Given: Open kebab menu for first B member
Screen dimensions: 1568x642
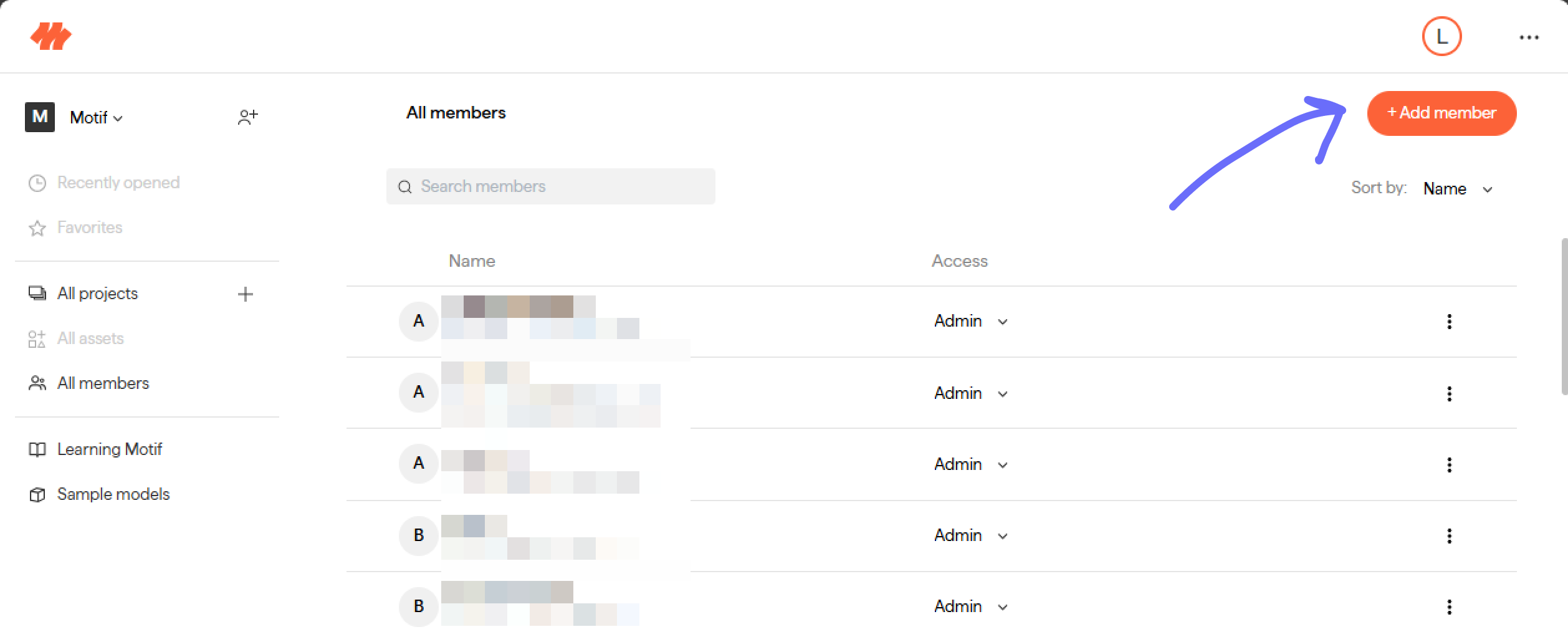Looking at the screenshot, I should (x=1449, y=536).
